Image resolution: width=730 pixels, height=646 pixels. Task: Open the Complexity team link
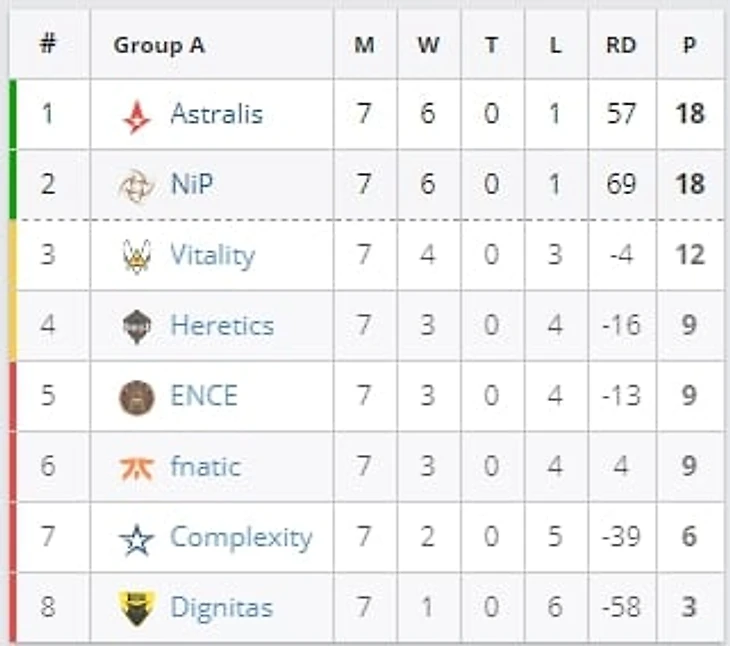pyautogui.click(x=241, y=537)
